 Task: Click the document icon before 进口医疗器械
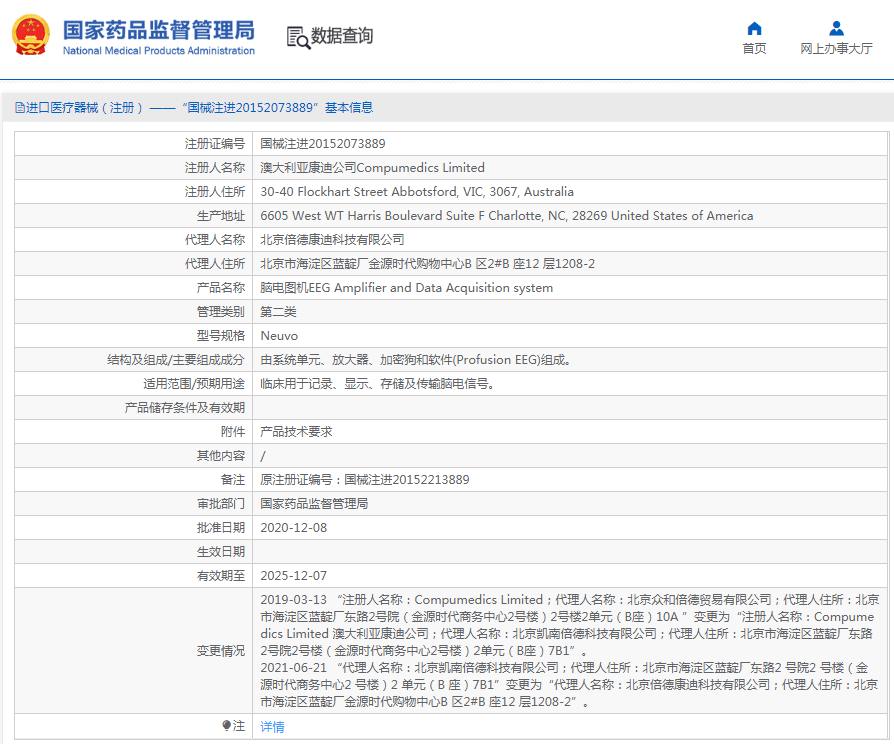(19, 108)
